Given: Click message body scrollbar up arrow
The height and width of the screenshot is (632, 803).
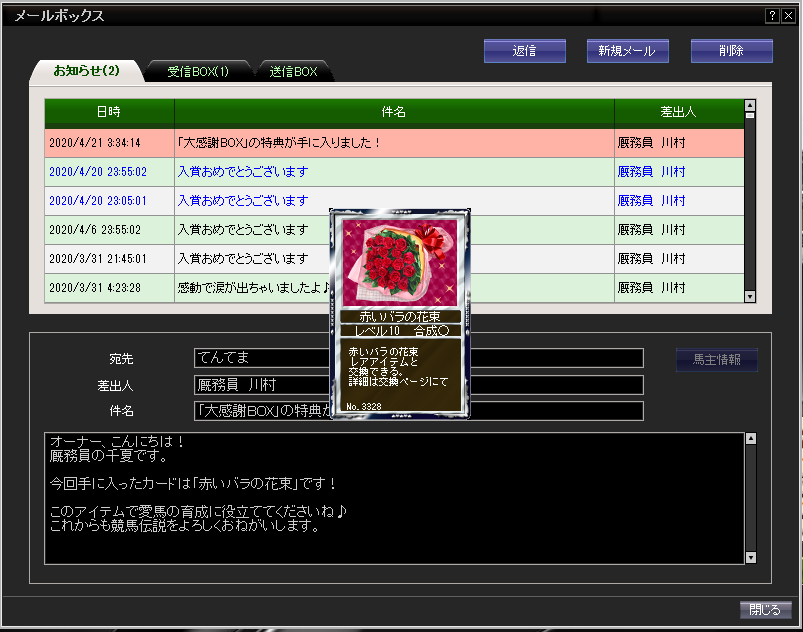Looking at the screenshot, I should tap(751, 438).
